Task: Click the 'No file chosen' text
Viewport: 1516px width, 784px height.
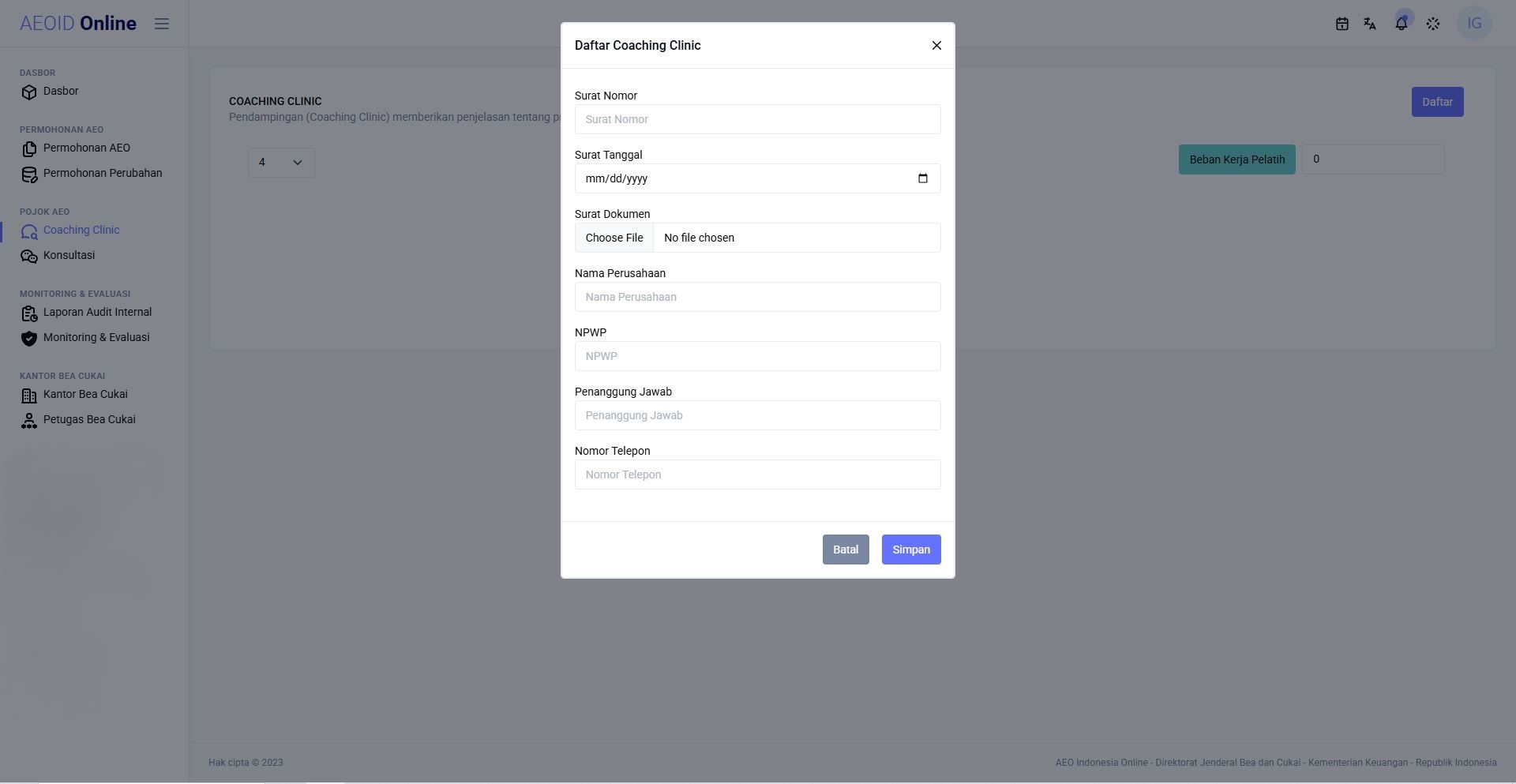Action: [x=699, y=238]
